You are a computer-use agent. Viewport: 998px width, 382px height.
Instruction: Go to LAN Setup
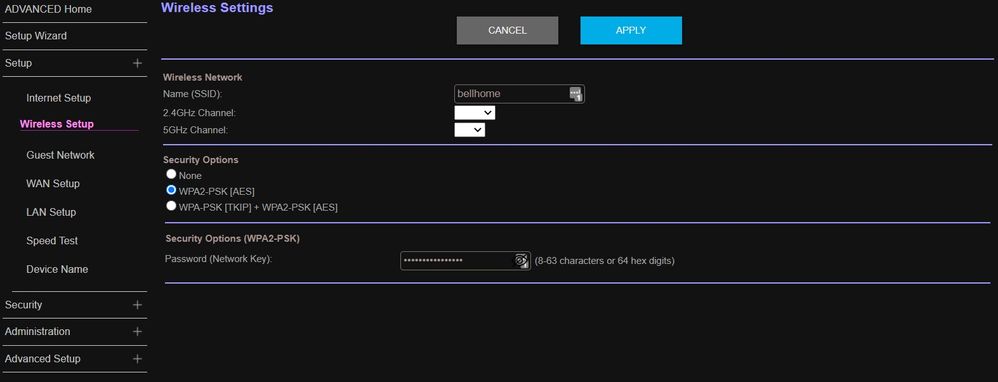51,212
